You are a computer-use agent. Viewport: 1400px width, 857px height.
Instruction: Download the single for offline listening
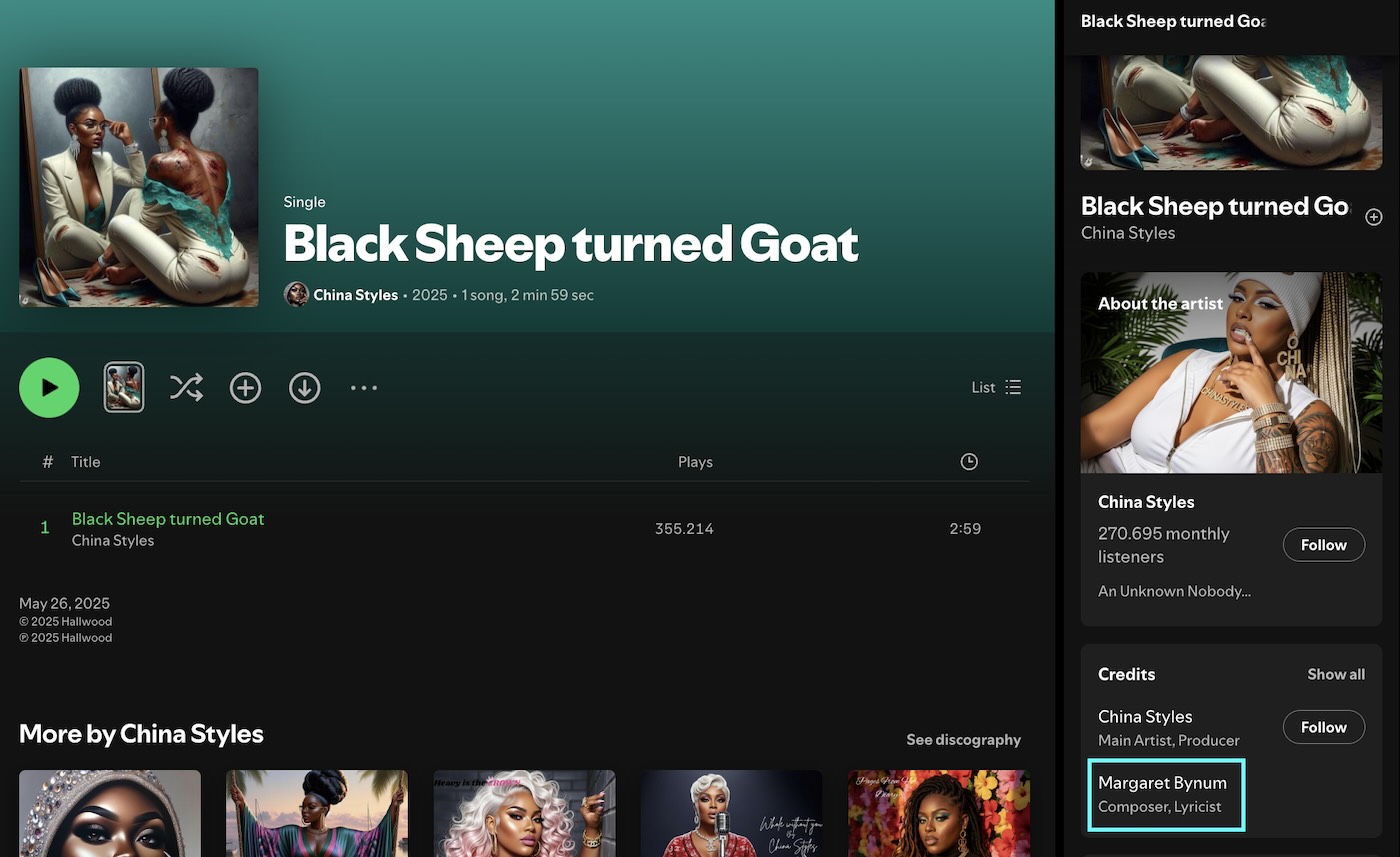(305, 387)
